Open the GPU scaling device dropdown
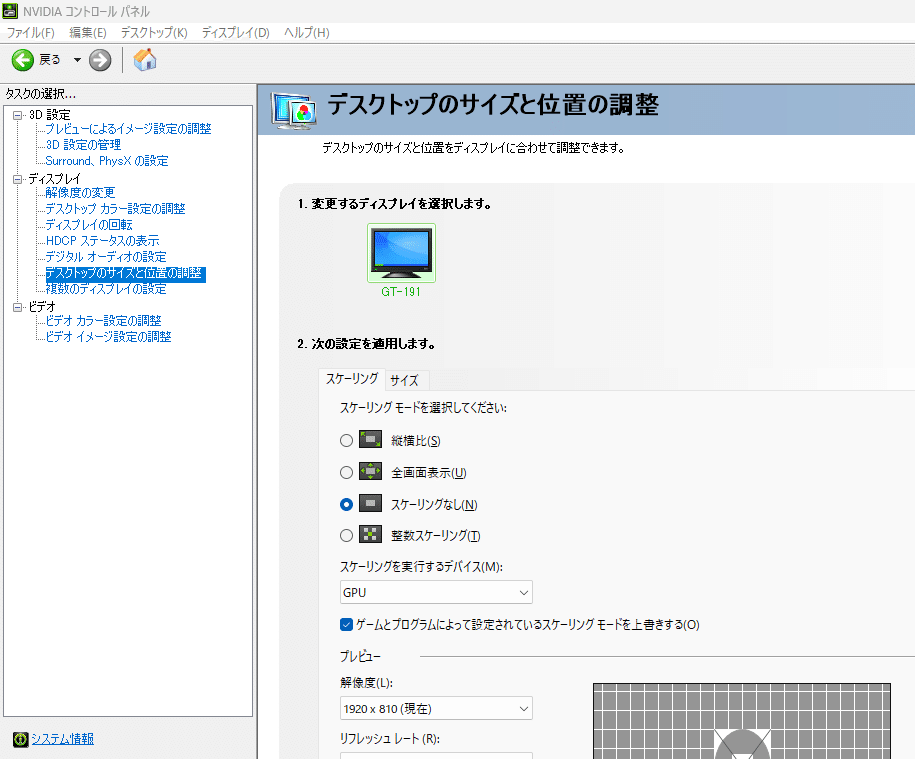915x759 pixels. click(436, 592)
